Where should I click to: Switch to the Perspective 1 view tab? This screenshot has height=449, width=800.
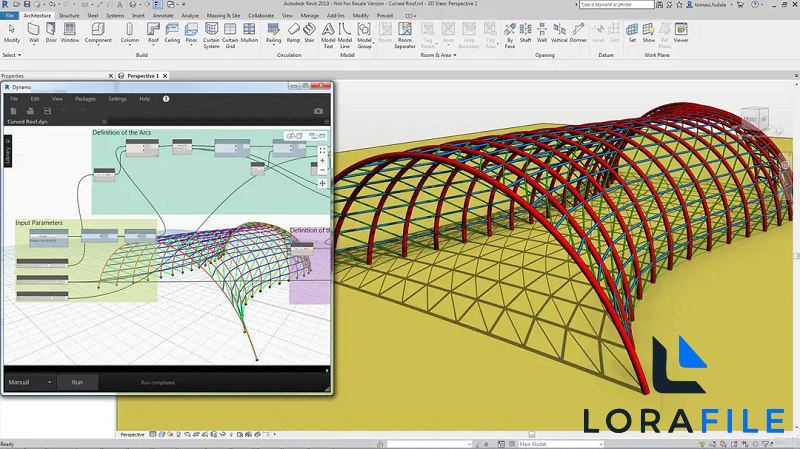point(143,76)
